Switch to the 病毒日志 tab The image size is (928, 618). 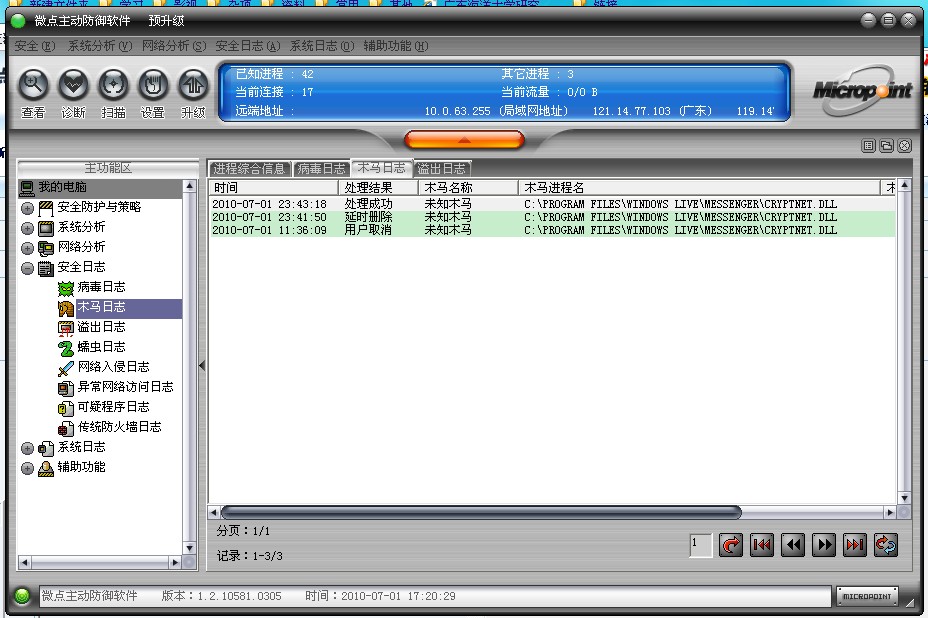(x=321, y=169)
